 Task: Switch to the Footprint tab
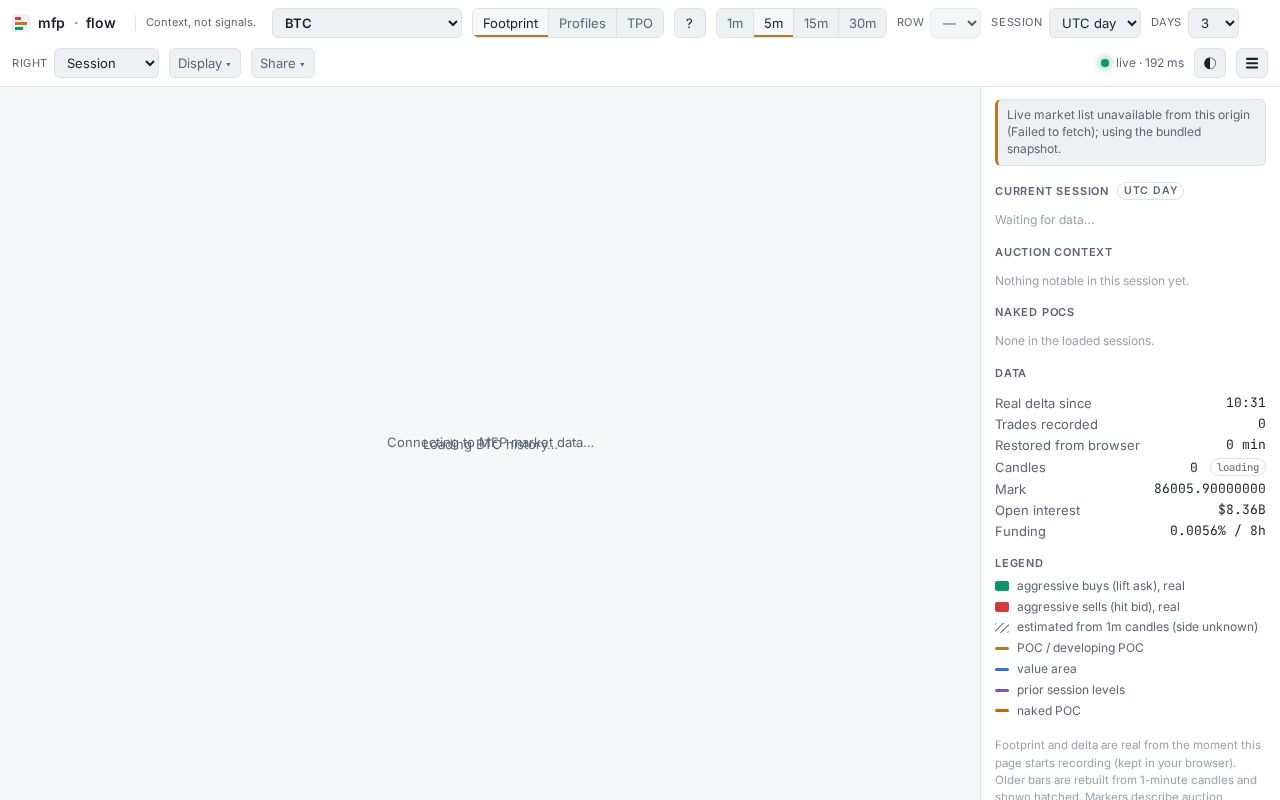tap(510, 23)
